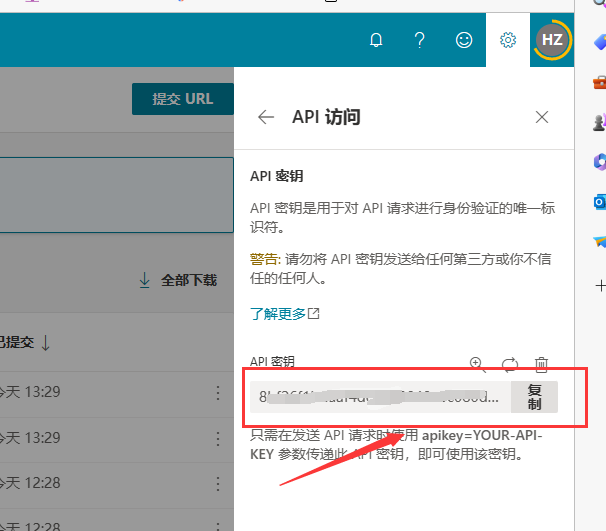This screenshot has height=531, width=606.
Task: Open the settings gear icon
Action: [508, 40]
